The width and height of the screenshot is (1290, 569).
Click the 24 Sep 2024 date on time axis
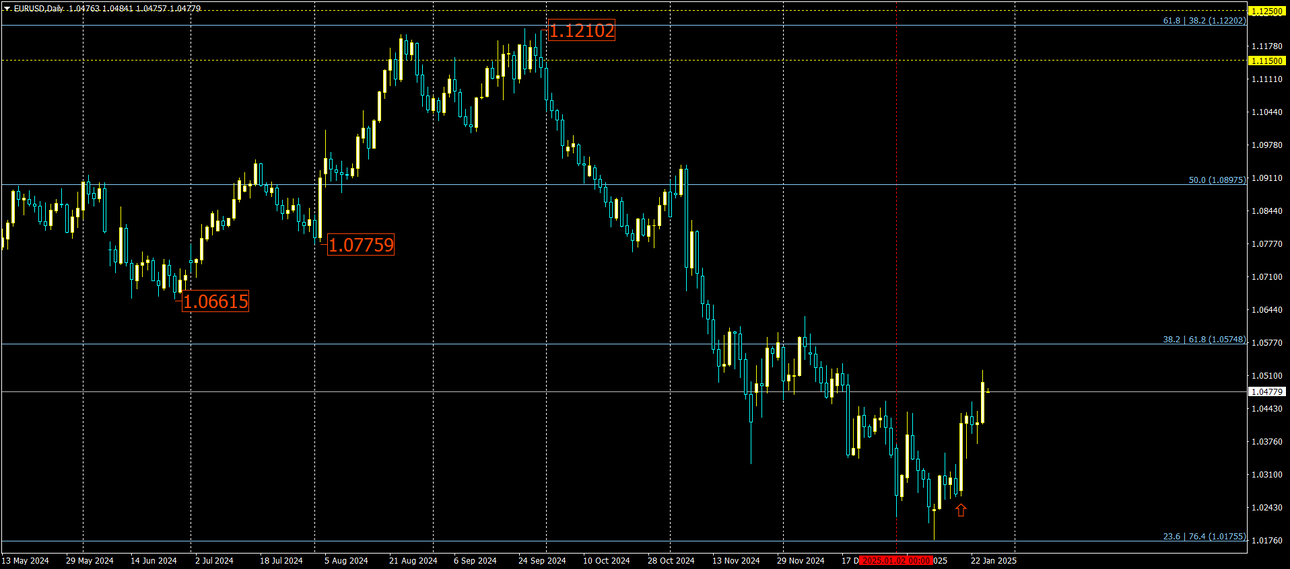click(x=543, y=560)
